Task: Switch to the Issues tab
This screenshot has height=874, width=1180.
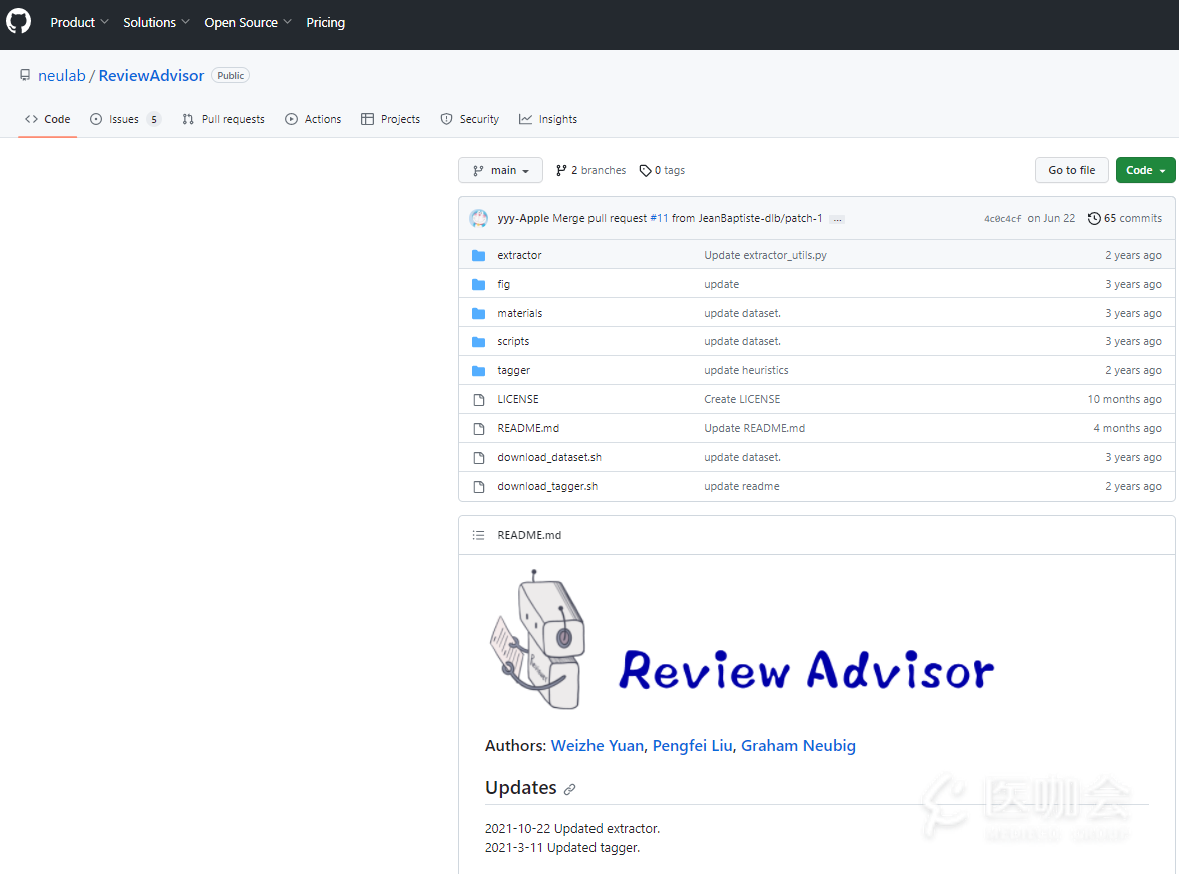Action: click(125, 119)
